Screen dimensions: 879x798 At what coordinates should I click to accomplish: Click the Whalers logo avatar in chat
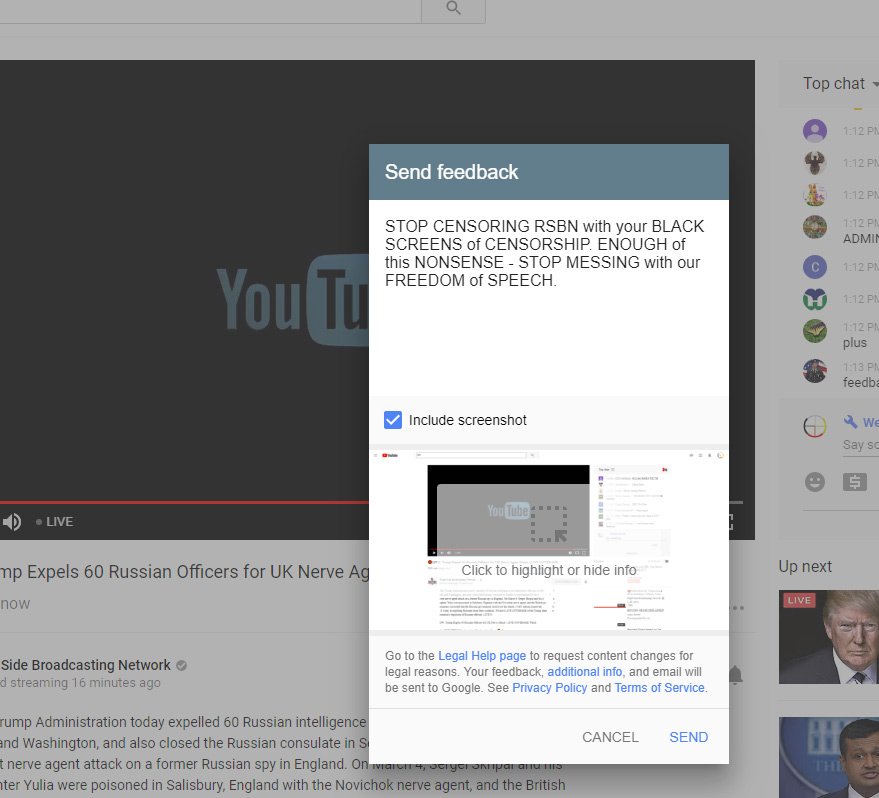coord(815,299)
